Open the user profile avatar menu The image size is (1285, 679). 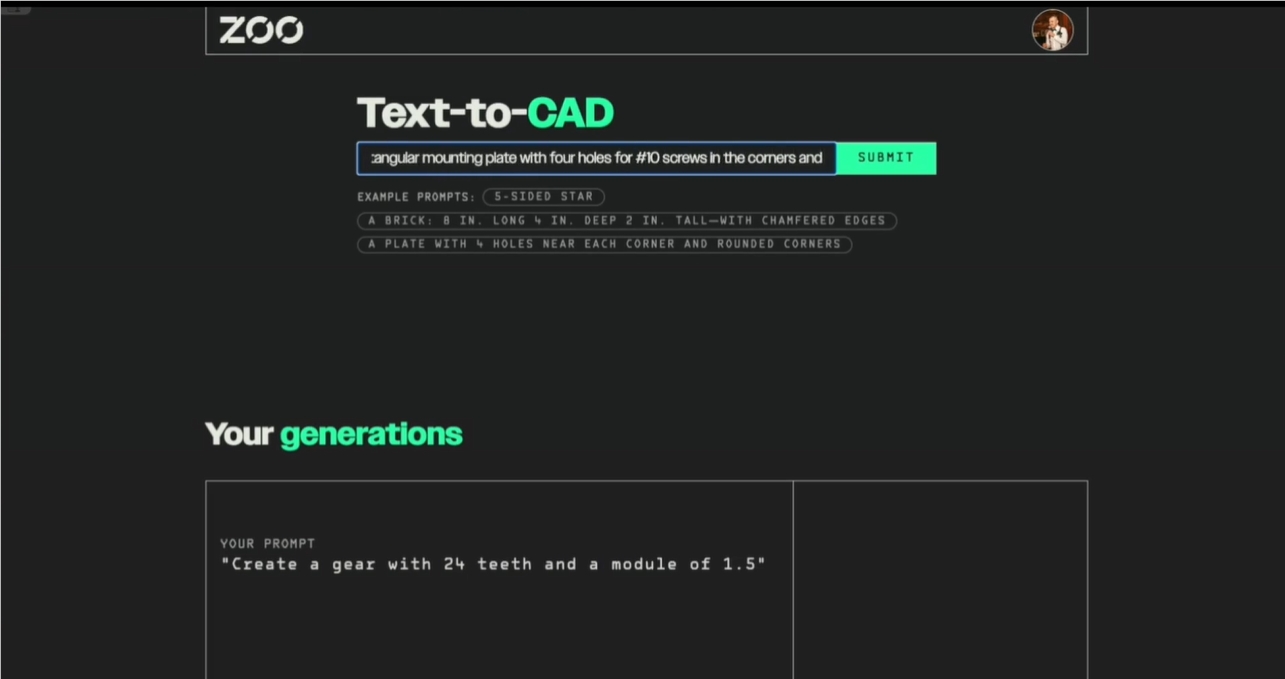click(x=1052, y=31)
